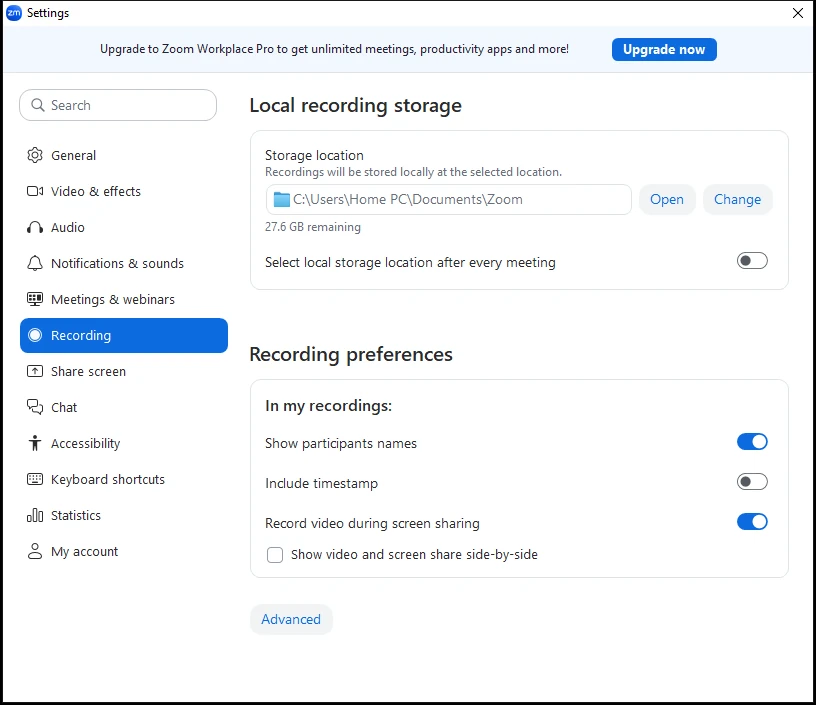Click the Meetings & webinars monitor icon
This screenshot has width=816, height=705.
coord(35,299)
